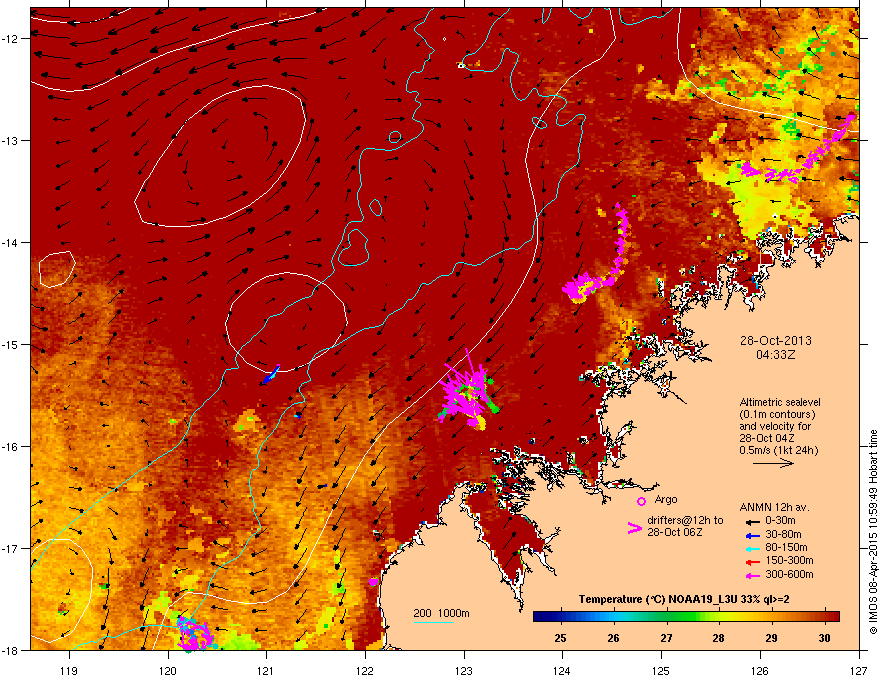Click the cyan isobath line under '200 1000m'
The width and height of the screenshot is (880, 680).
pos(433,622)
